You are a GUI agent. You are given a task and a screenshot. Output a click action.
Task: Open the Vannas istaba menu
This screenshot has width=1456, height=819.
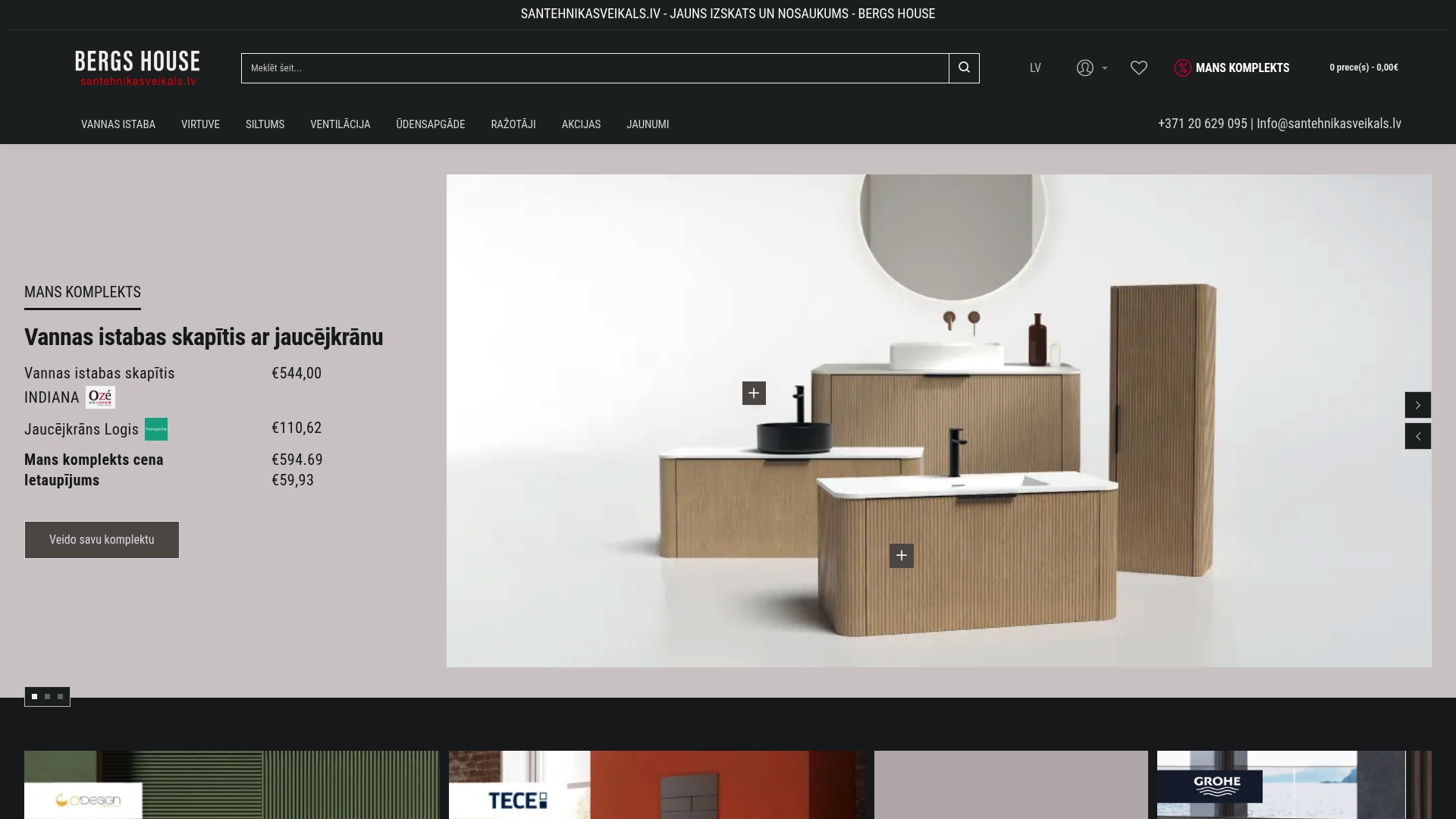point(118,124)
